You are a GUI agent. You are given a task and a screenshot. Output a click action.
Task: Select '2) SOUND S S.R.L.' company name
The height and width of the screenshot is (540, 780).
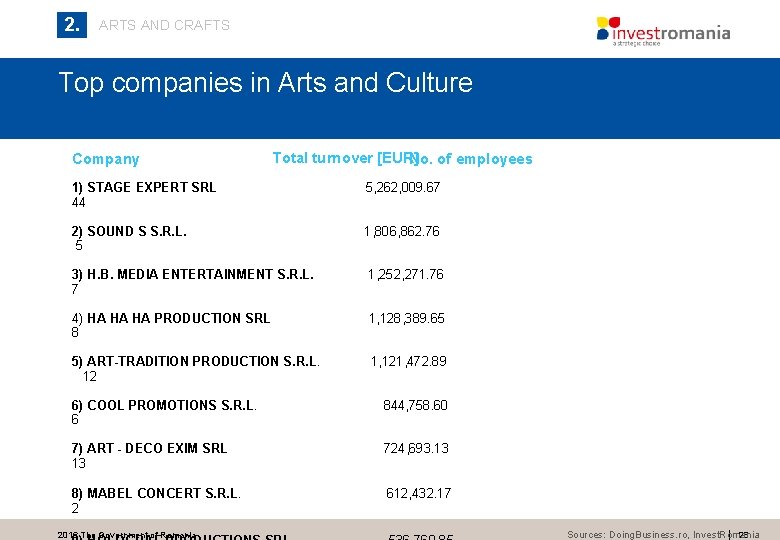(x=129, y=231)
